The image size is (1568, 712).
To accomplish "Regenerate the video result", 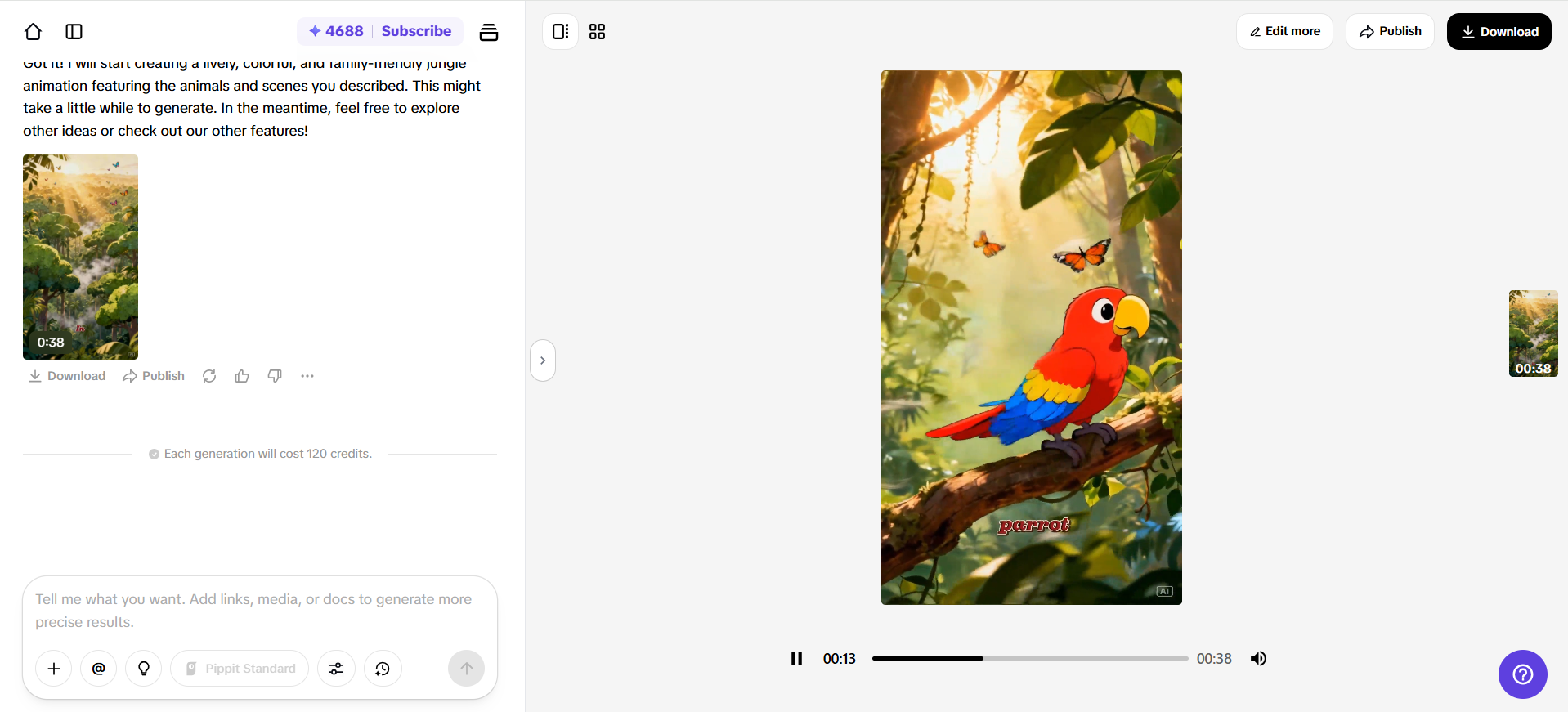I will 209,376.
